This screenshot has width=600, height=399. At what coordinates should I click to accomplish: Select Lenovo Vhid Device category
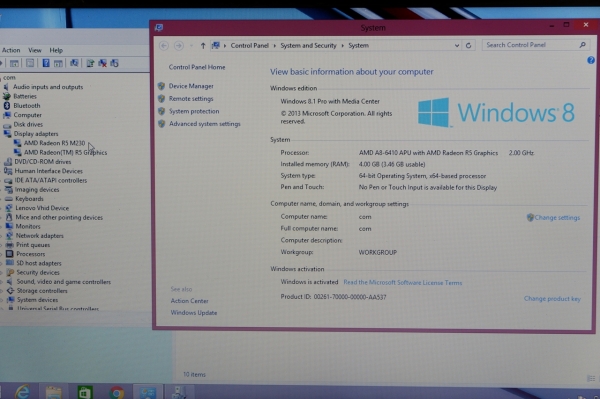(x=42, y=208)
